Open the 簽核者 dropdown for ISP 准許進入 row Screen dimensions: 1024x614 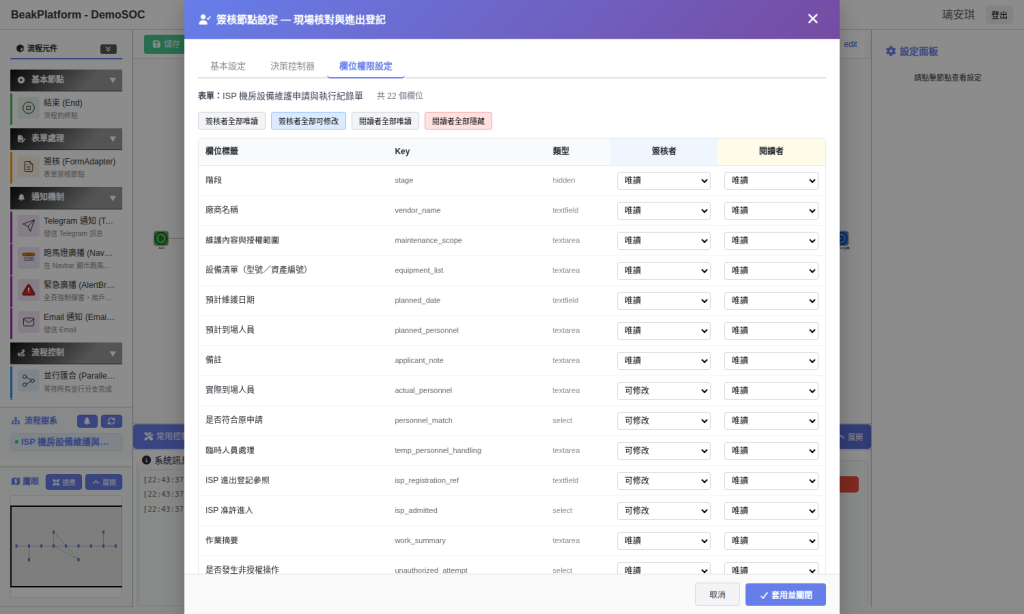tap(664, 511)
